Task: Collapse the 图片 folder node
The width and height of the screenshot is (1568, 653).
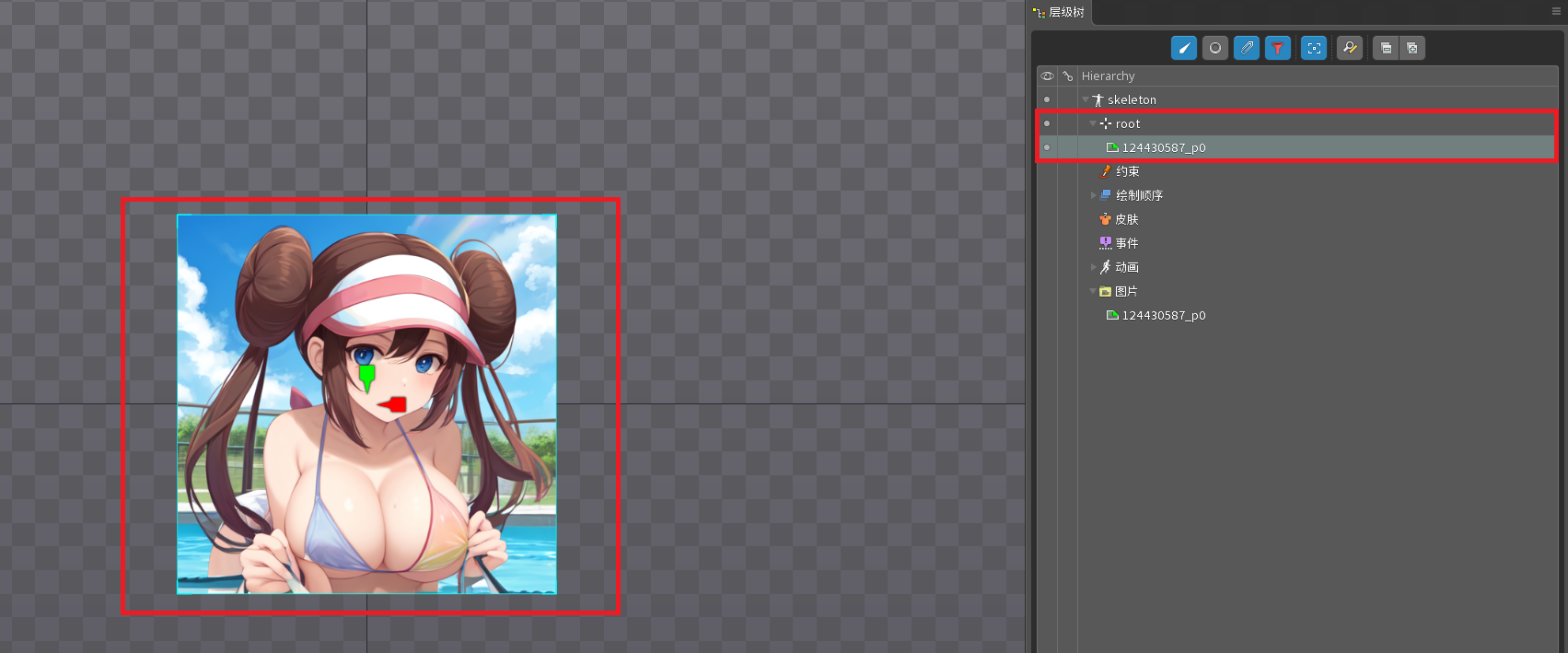Action: (1093, 291)
